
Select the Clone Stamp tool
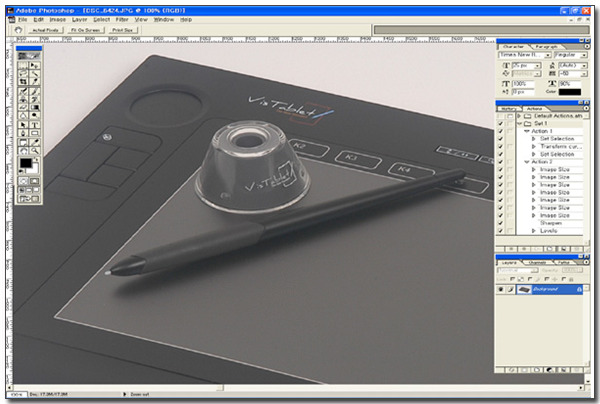[23, 99]
